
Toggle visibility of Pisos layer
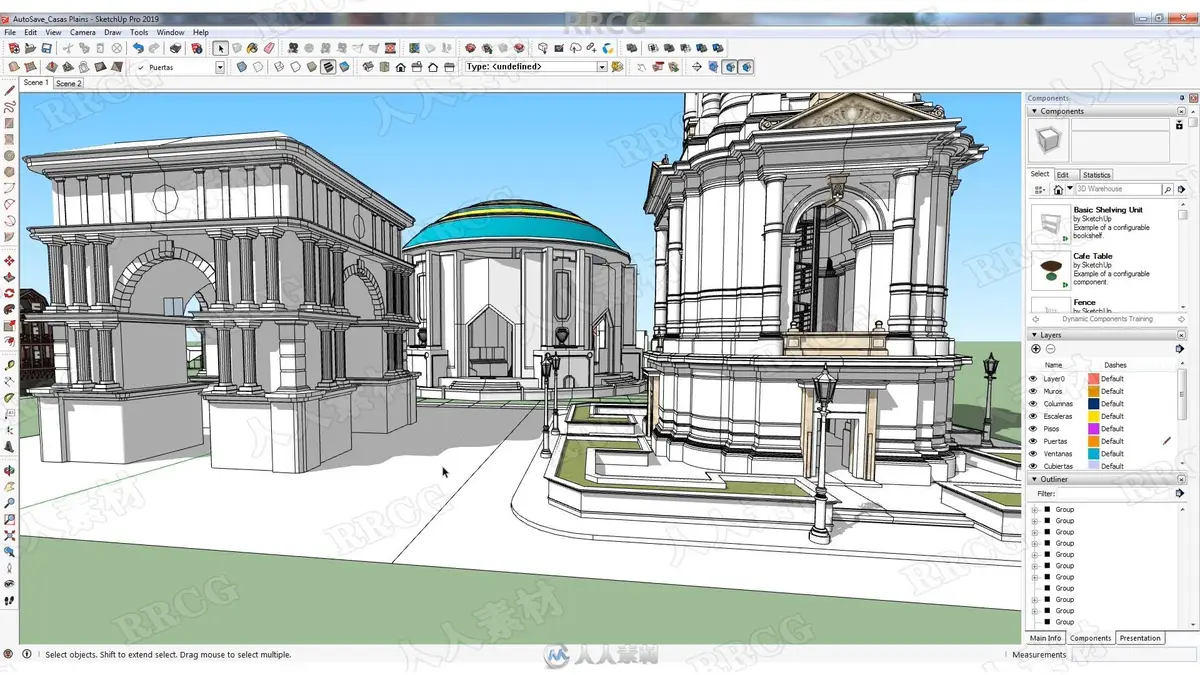[x=1034, y=429]
